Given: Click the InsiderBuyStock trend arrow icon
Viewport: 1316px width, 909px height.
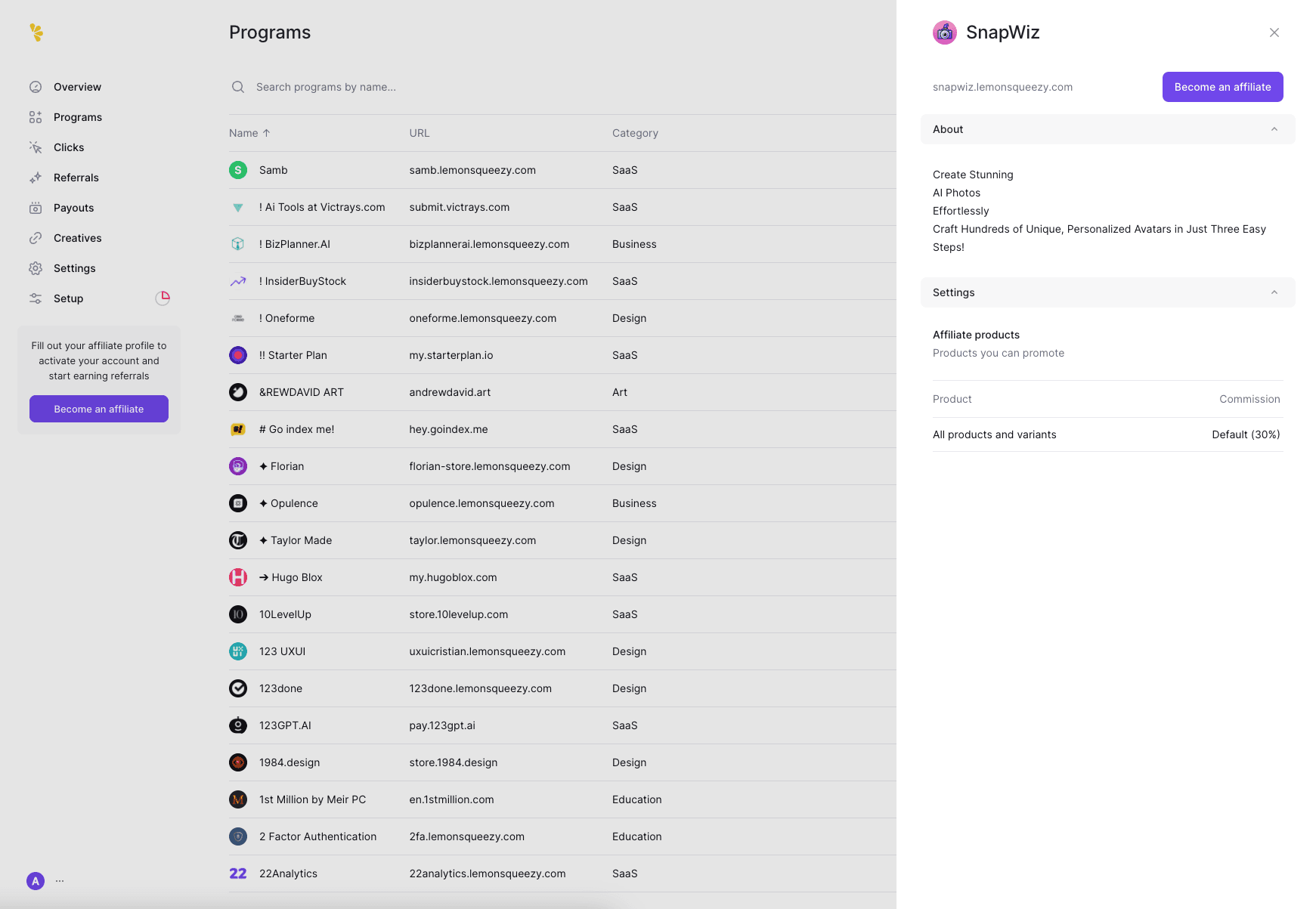Looking at the screenshot, I should (238, 281).
